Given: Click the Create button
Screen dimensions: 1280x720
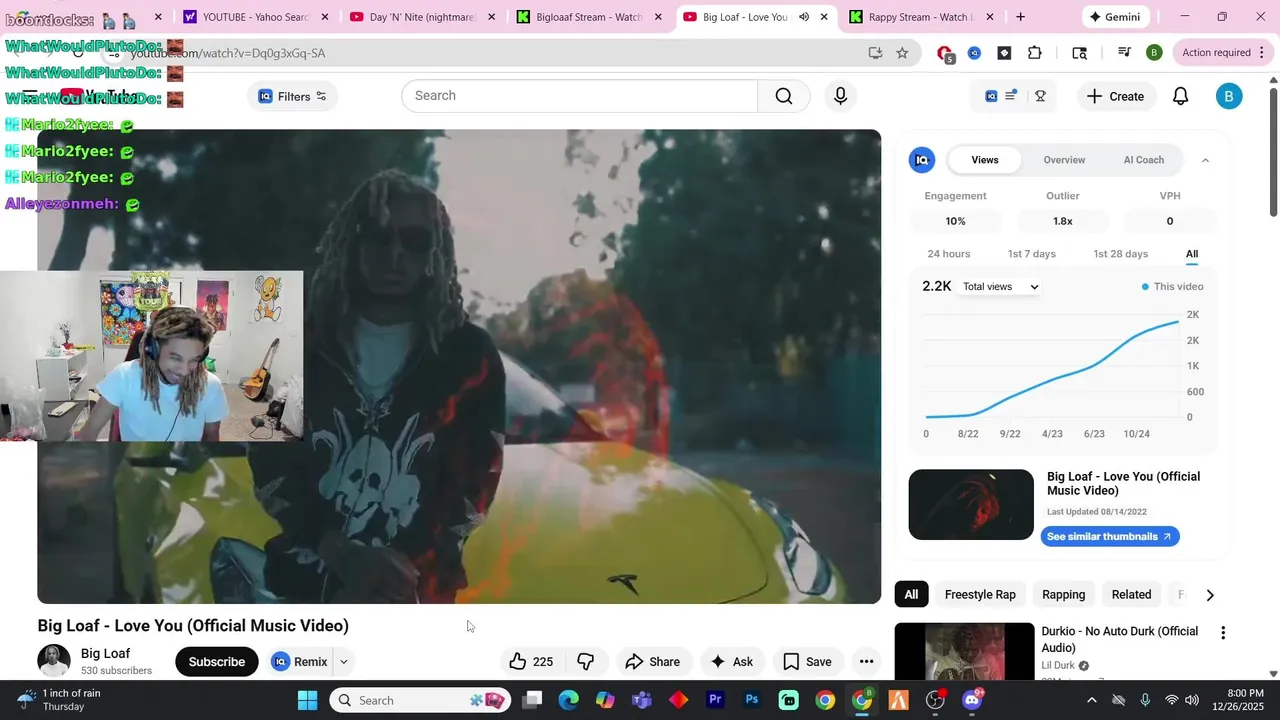Looking at the screenshot, I should point(1115,96).
